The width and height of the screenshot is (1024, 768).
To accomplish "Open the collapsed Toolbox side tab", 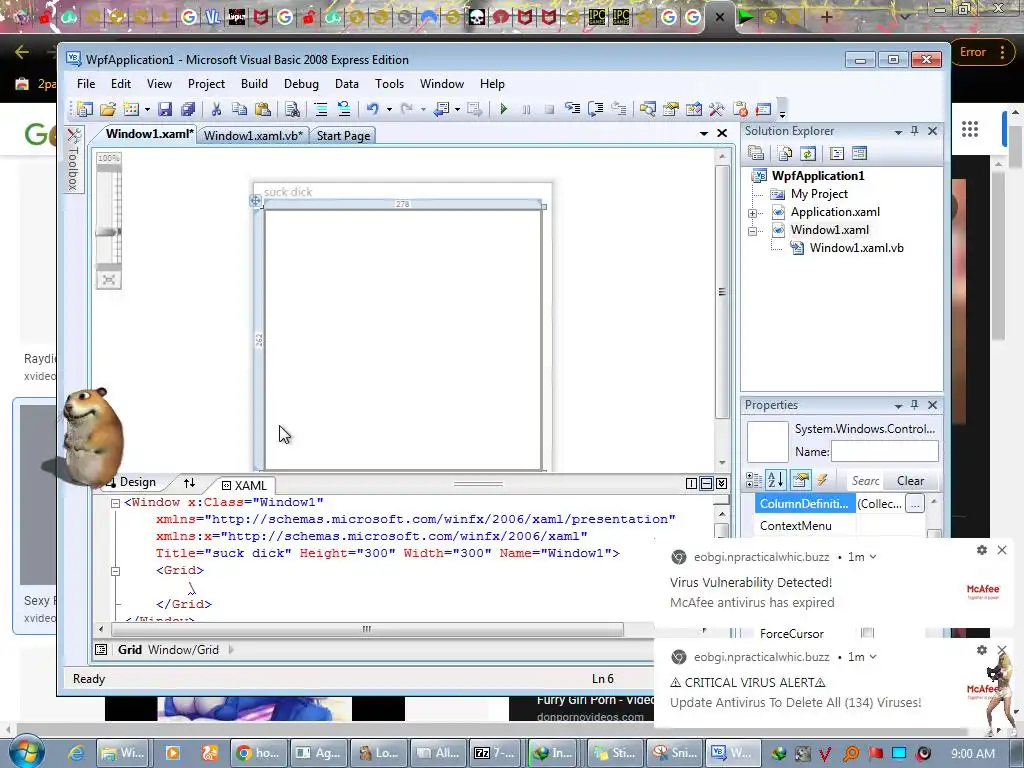I will click(74, 159).
